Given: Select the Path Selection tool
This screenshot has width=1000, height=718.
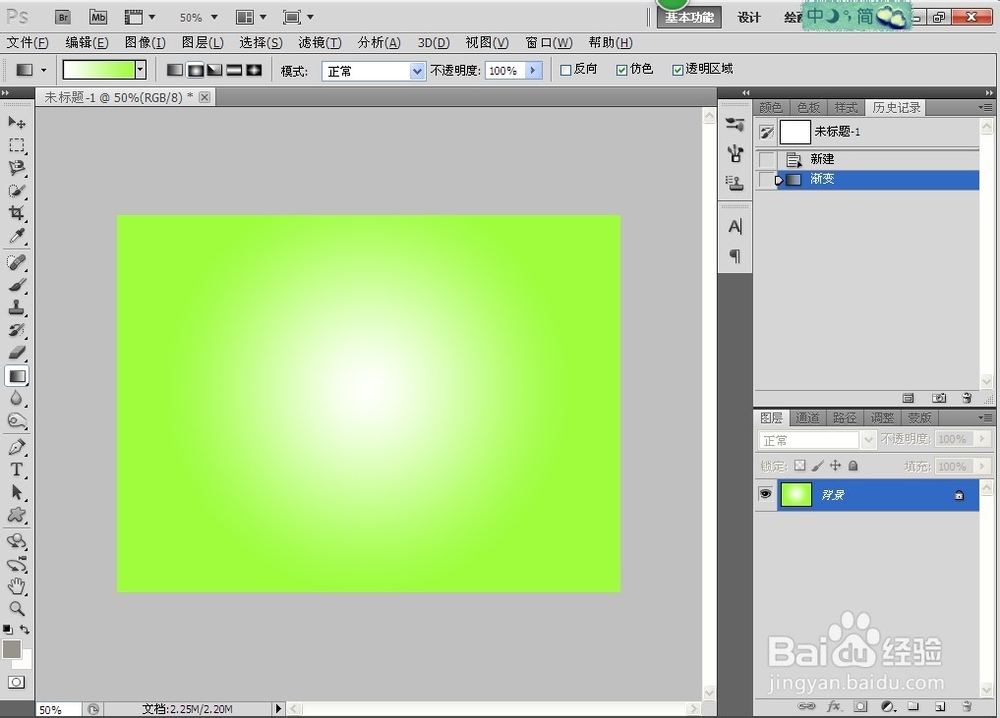Looking at the screenshot, I should (x=17, y=492).
